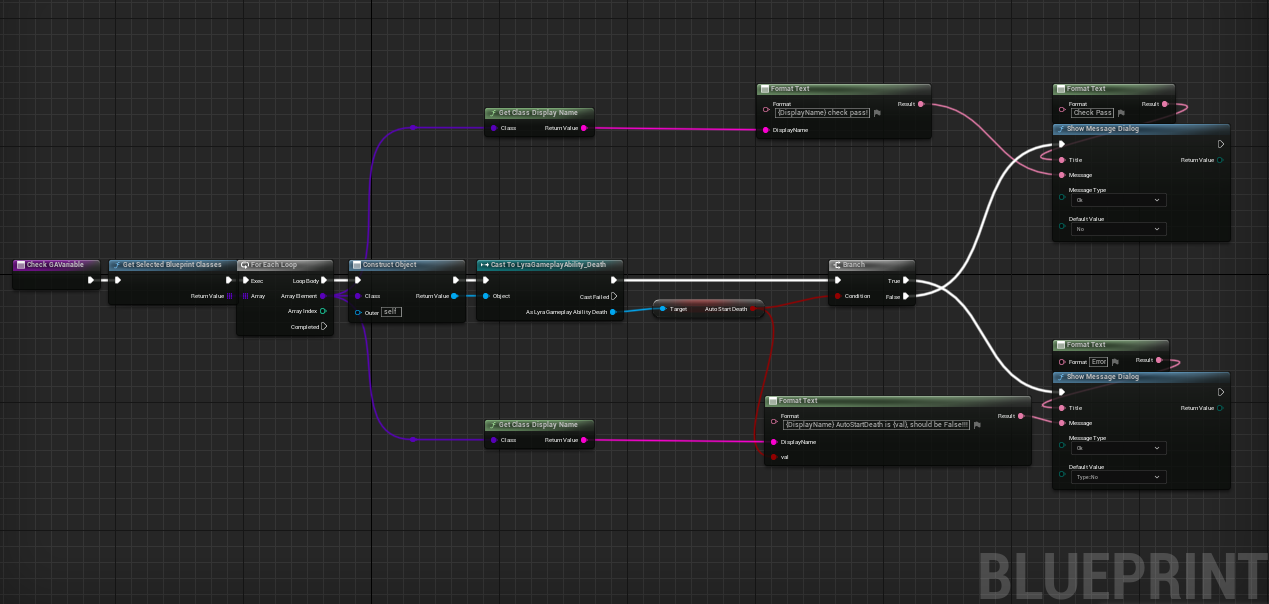
Task: Click the Cast Failed execution pin
Action: coord(614,296)
